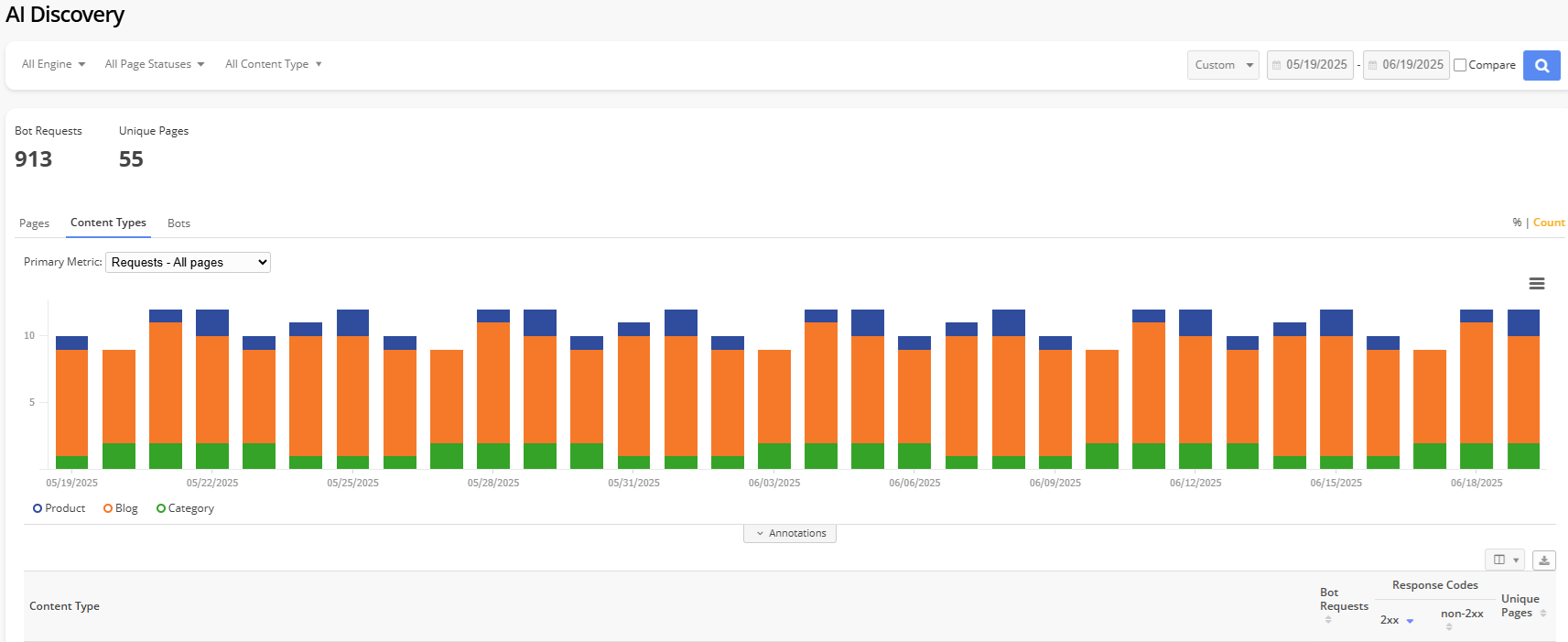Open the column chooser icon
The height and width of the screenshot is (642, 1568).
(1505, 560)
